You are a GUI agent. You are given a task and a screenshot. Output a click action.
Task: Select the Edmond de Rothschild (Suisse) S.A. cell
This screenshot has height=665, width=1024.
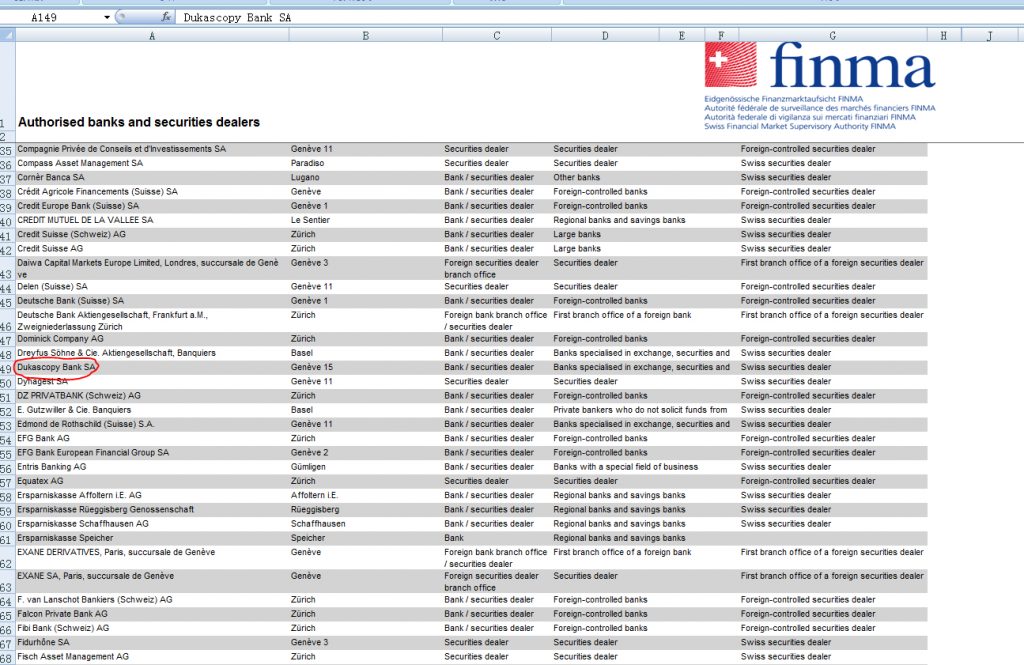152,425
